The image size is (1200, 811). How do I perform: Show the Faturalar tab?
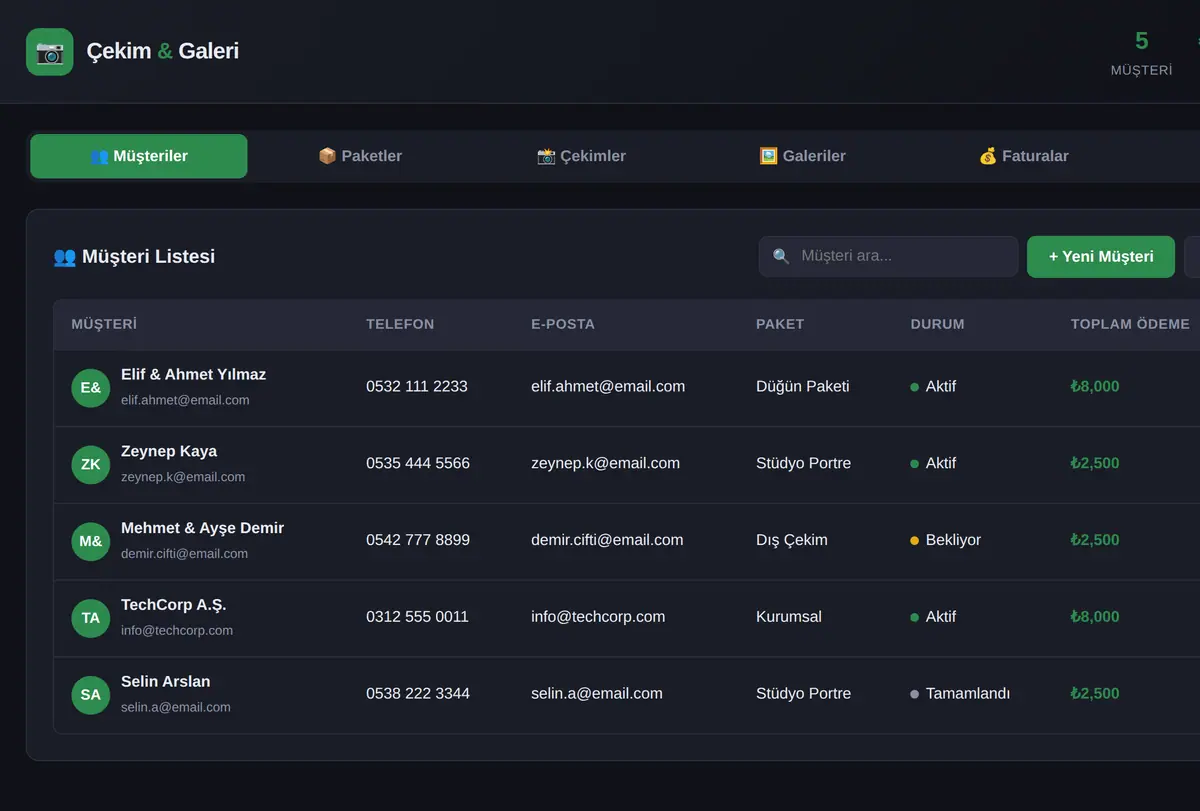pyautogui.click(x=1023, y=156)
